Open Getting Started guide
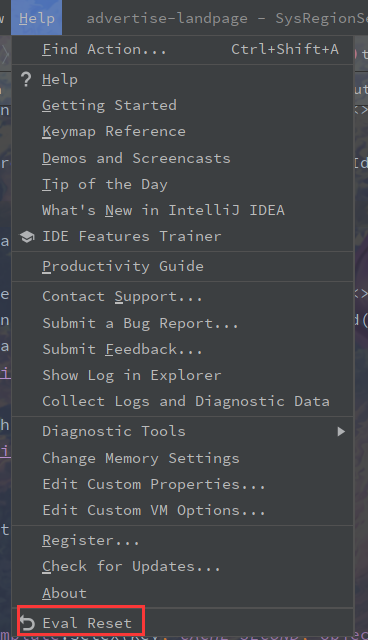 182,105
